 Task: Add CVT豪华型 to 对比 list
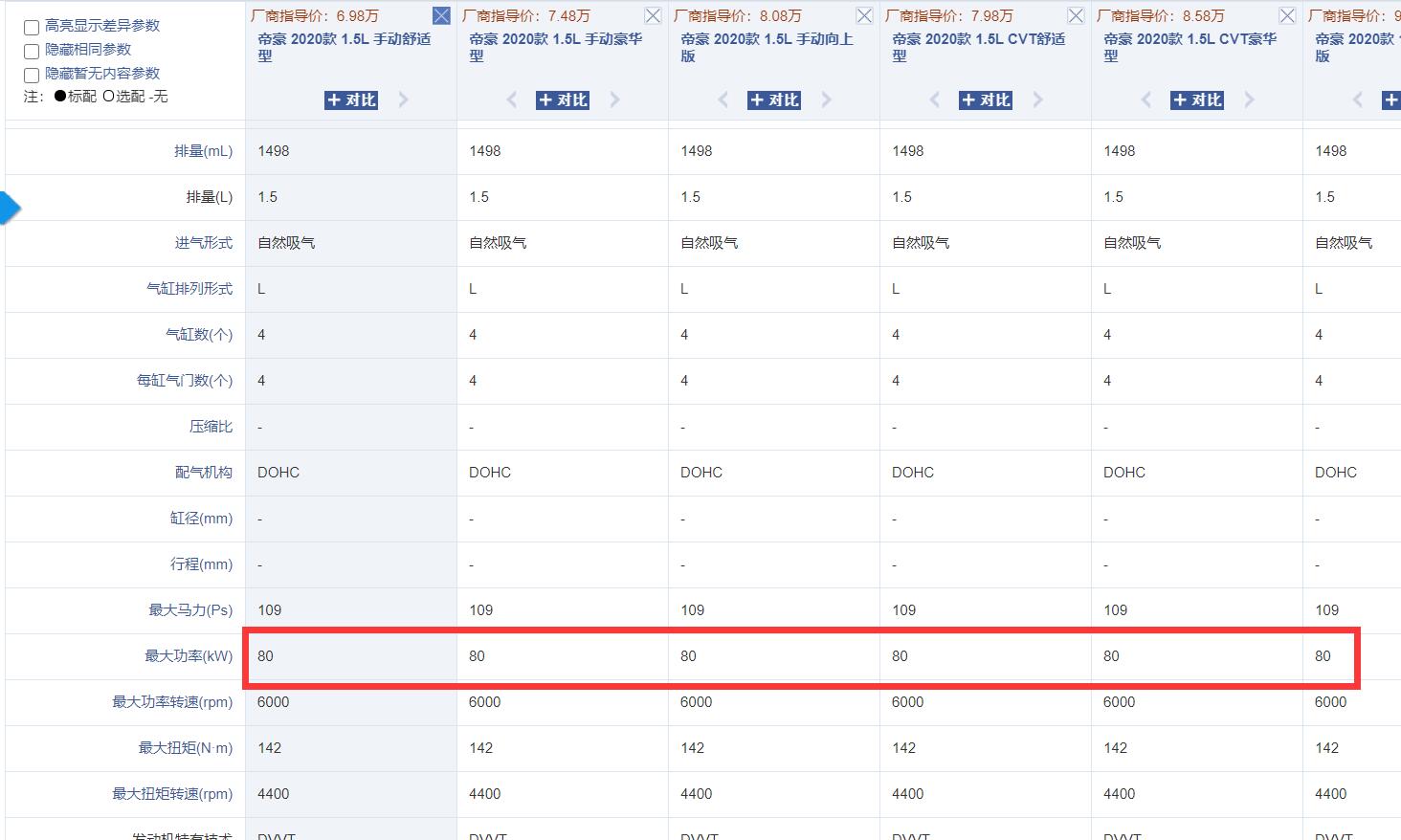click(1197, 99)
